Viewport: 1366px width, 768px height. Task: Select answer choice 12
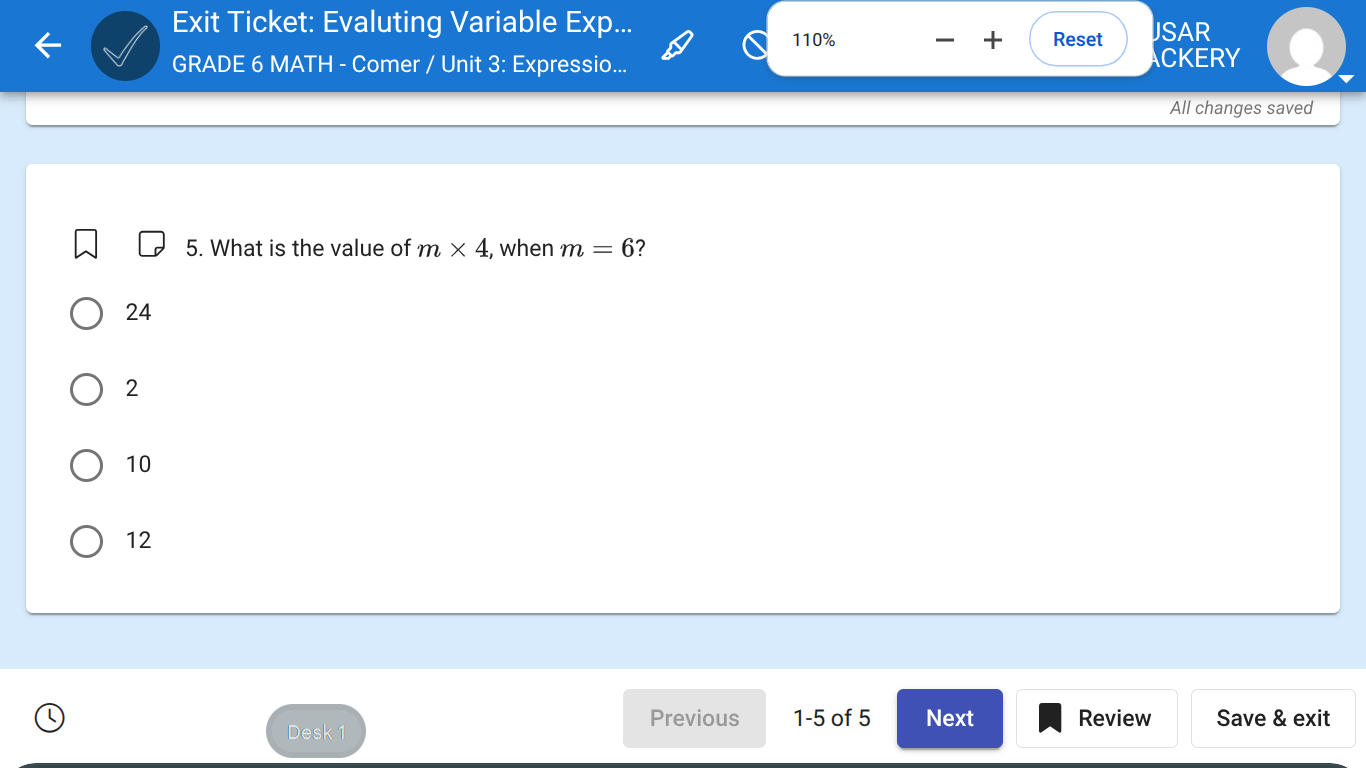pos(86,541)
